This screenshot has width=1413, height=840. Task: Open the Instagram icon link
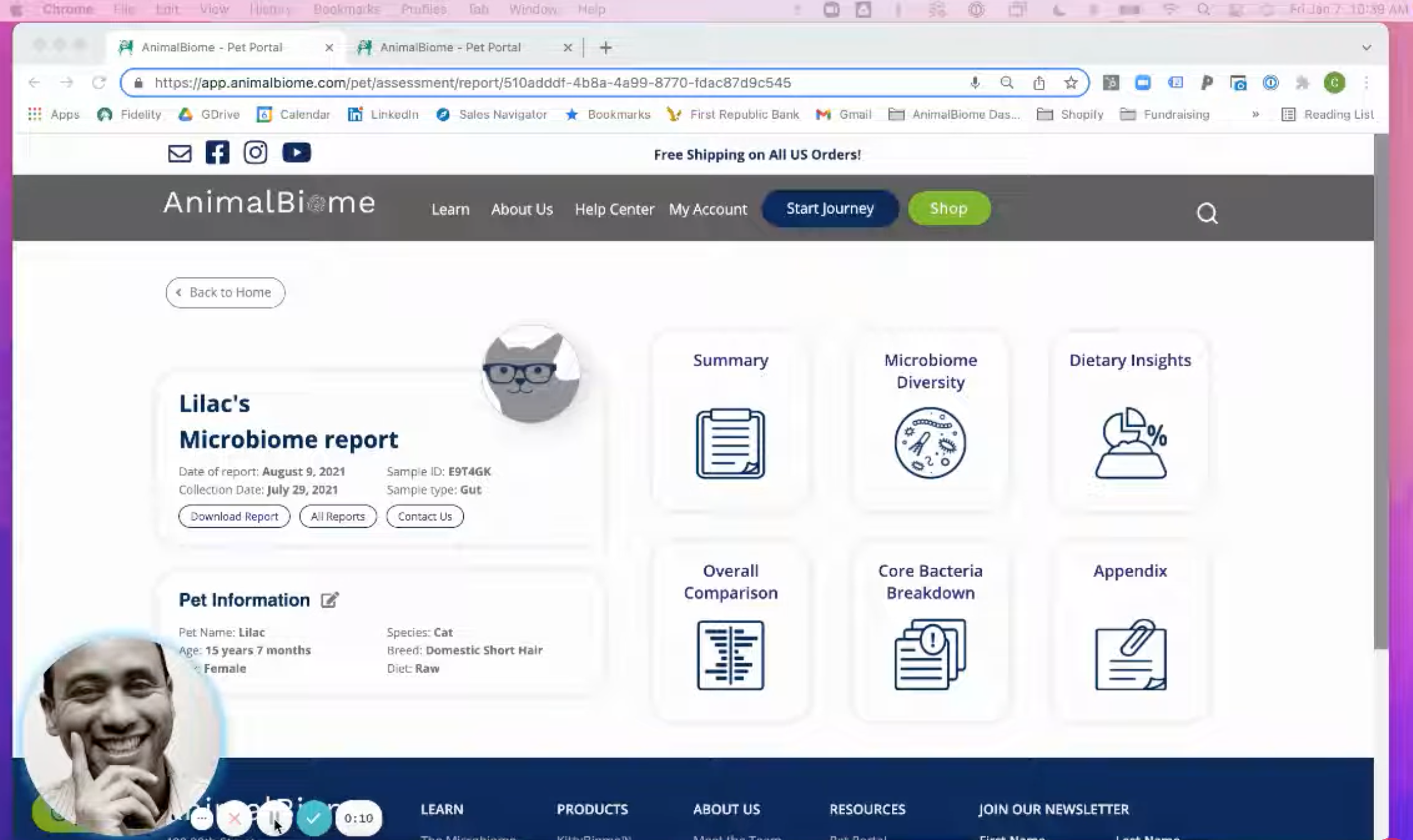[x=256, y=152]
